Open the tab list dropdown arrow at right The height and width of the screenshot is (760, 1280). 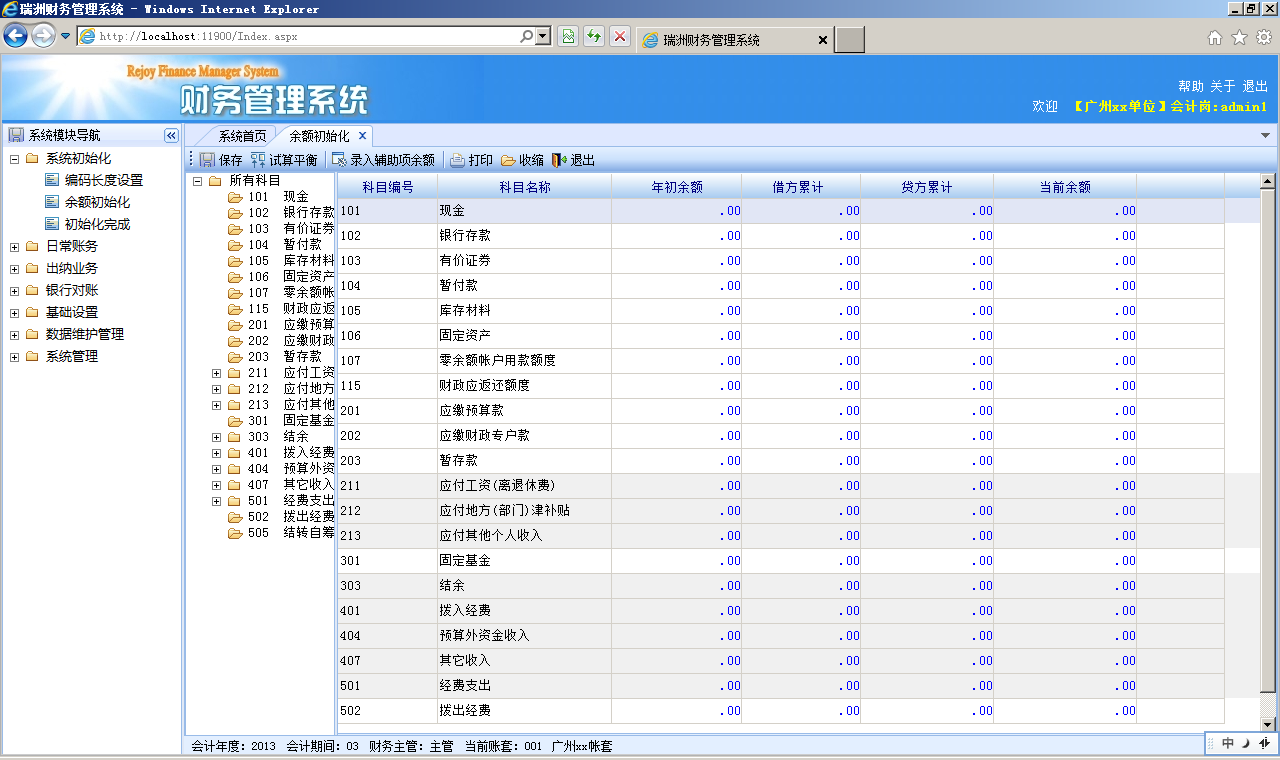point(1266,135)
